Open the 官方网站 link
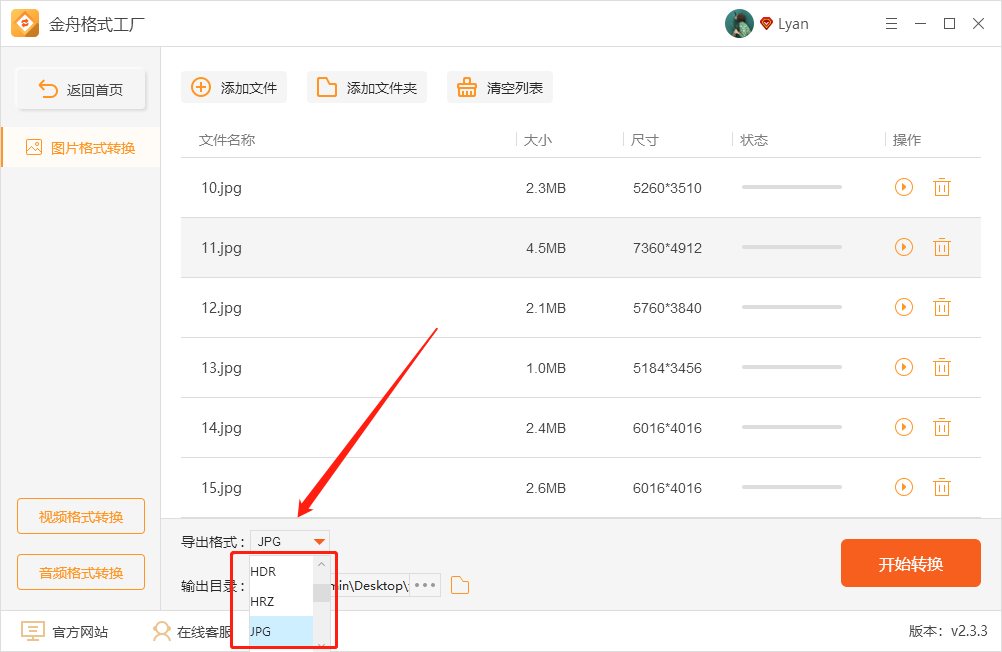The height and width of the screenshot is (652, 1002). (65, 632)
